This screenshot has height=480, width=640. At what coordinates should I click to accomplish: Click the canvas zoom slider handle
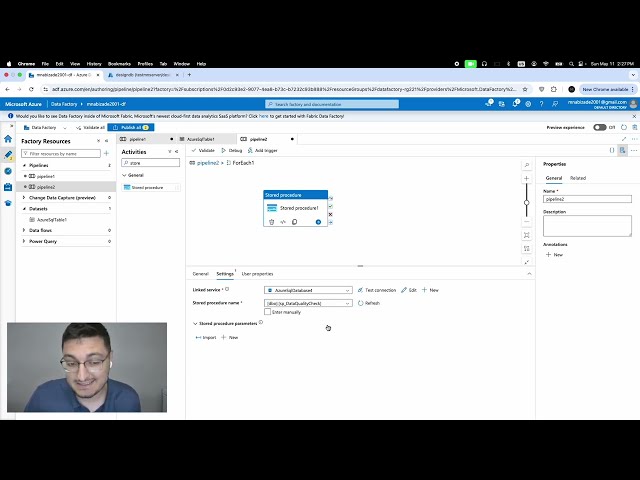(x=527, y=202)
